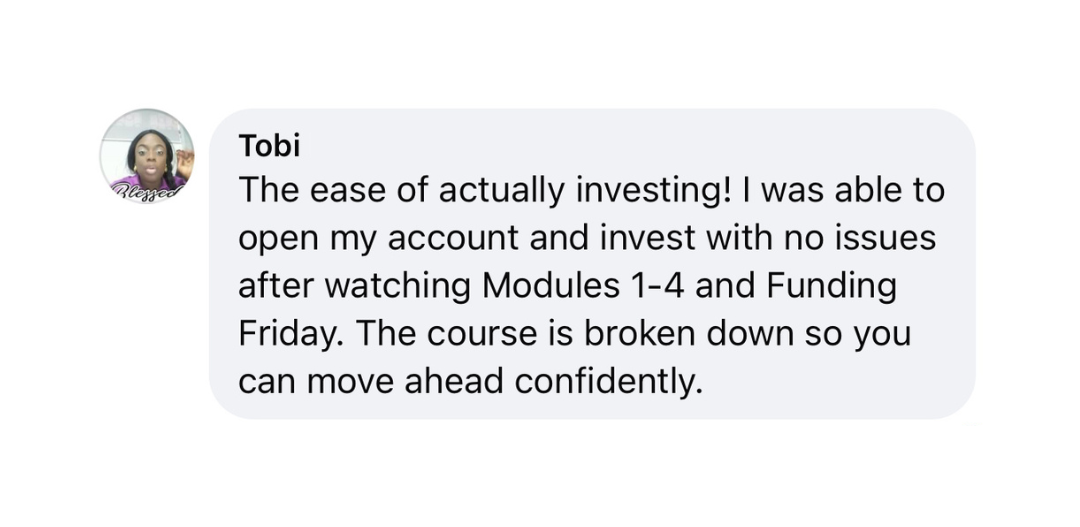Click 'I was able to' in first line
The image size is (1080, 527).
click(x=843, y=192)
